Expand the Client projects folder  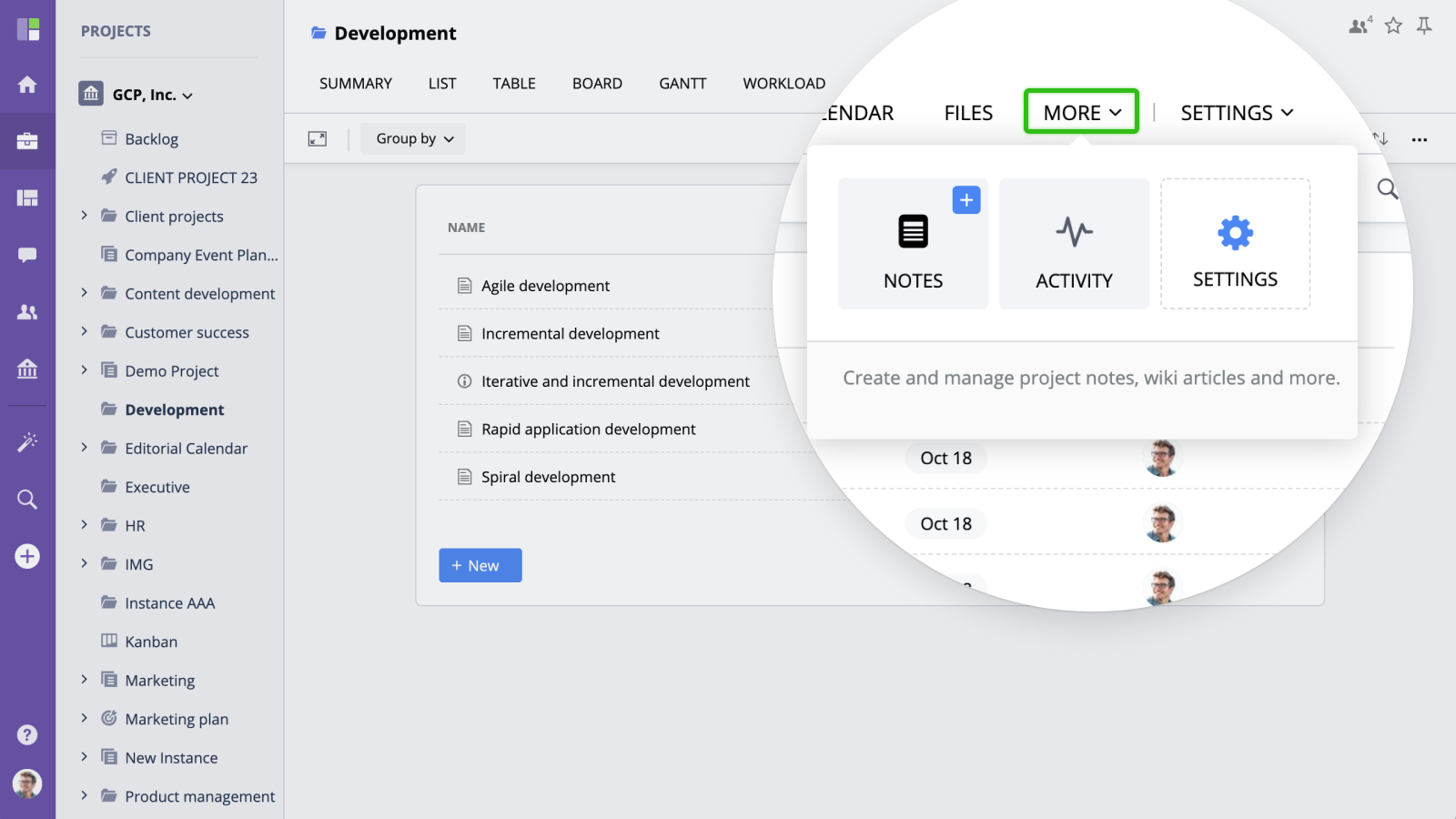[84, 216]
